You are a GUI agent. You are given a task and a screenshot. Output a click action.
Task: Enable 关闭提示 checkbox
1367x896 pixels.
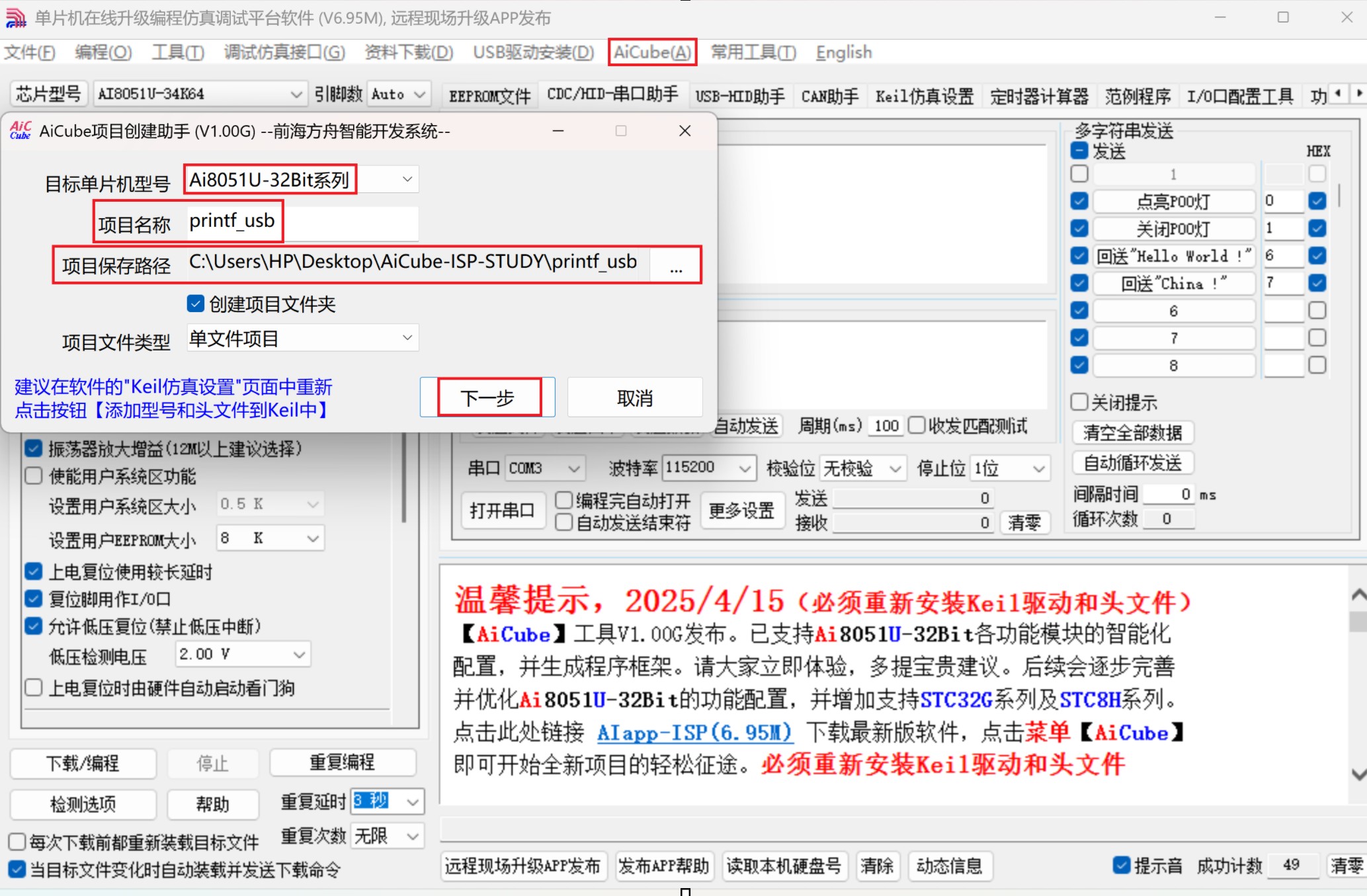[x=1079, y=401]
